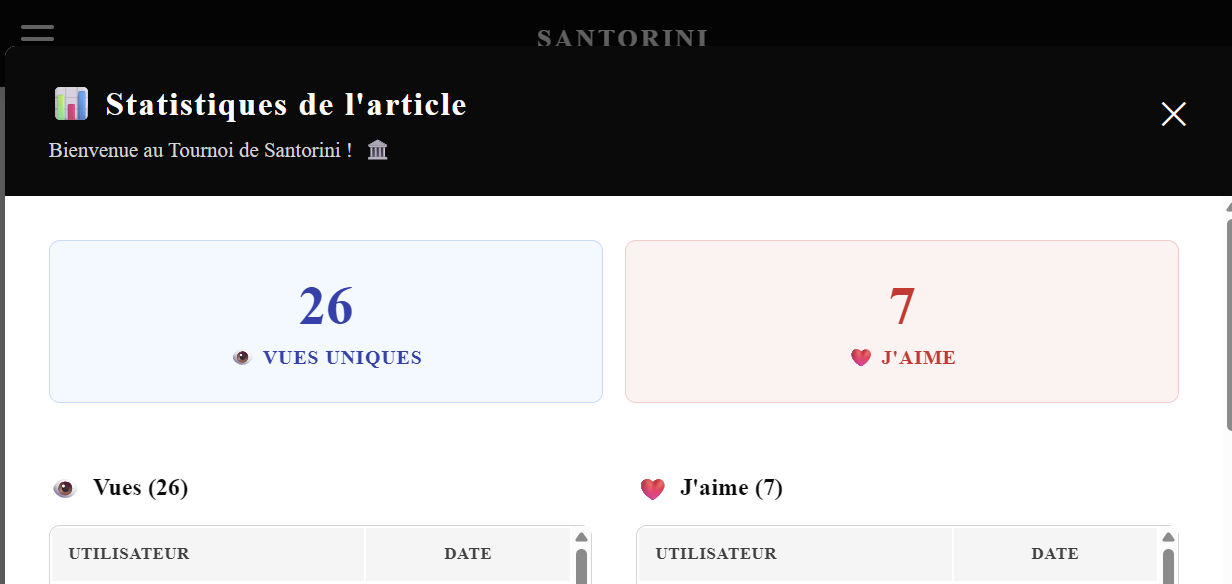Click the eye icon next to Vues (26)
Image resolution: width=1232 pixels, height=584 pixels.
pyautogui.click(x=65, y=489)
